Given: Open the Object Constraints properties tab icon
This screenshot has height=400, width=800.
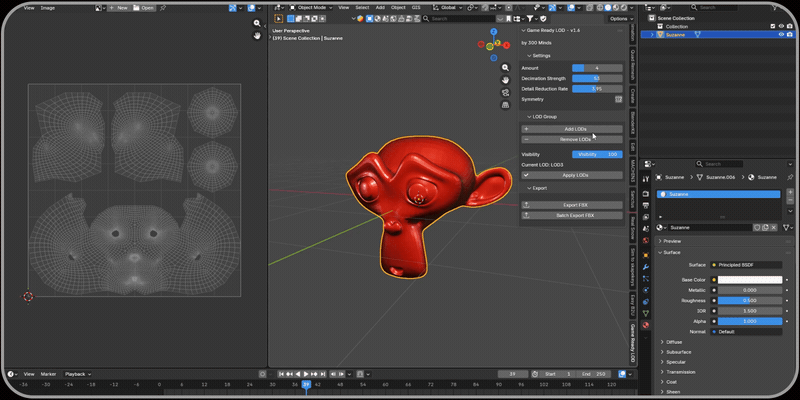Looking at the screenshot, I should (645, 302).
